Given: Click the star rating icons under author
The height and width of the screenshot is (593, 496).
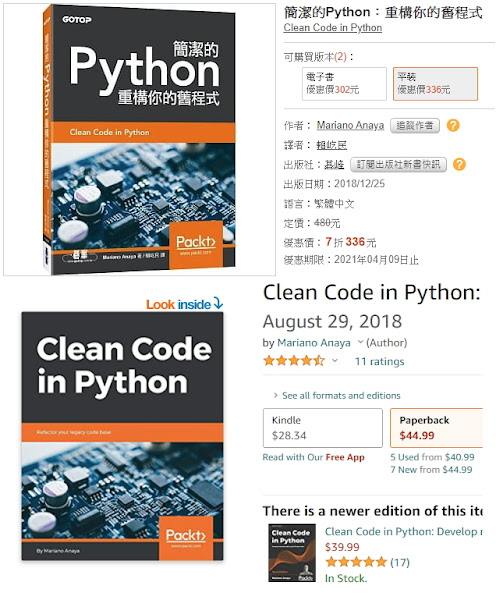Looking at the screenshot, I should [x=294, y=361].
